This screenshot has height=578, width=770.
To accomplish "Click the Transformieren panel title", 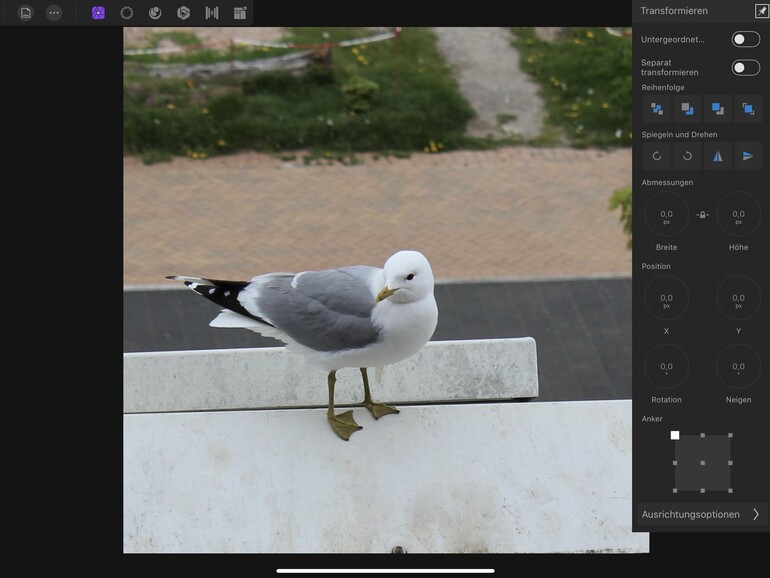I will (x=674, y=11).
